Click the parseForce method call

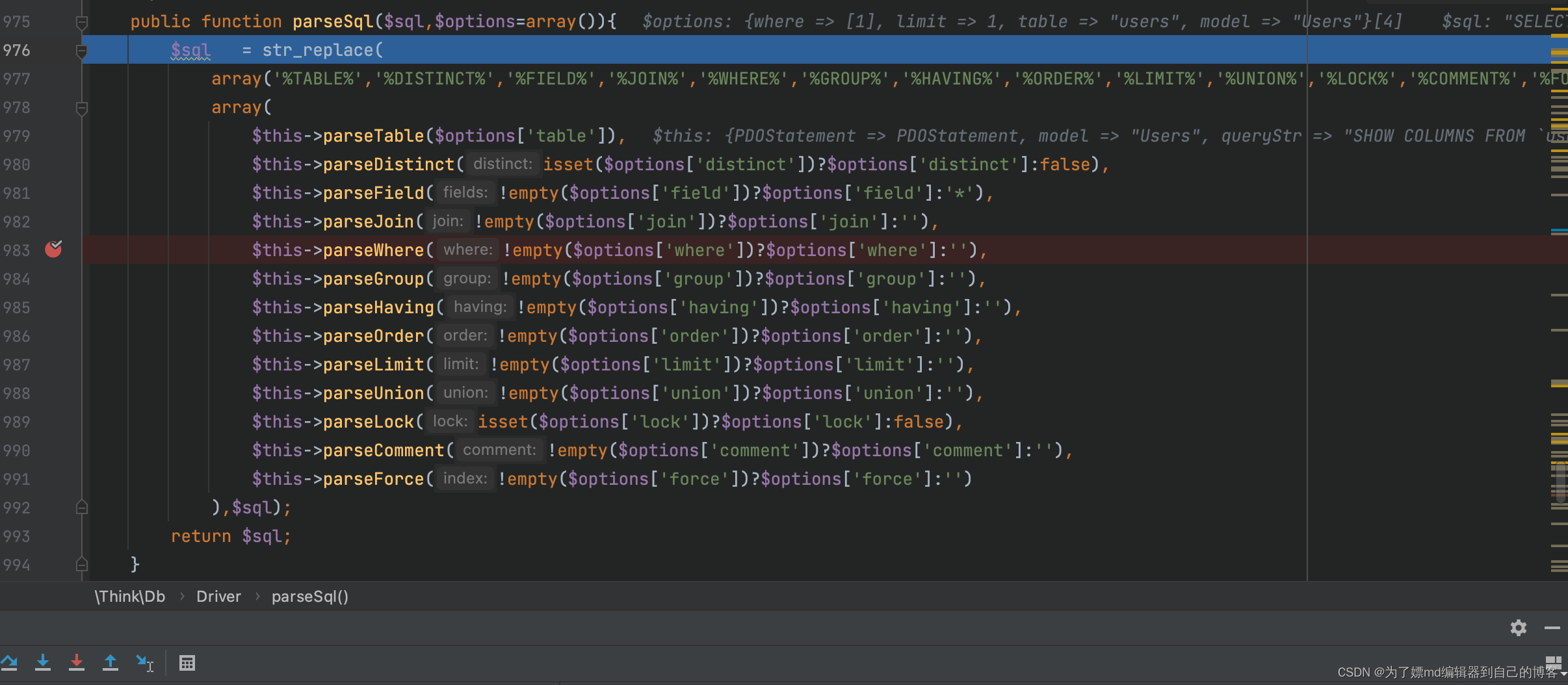[374, 479]
